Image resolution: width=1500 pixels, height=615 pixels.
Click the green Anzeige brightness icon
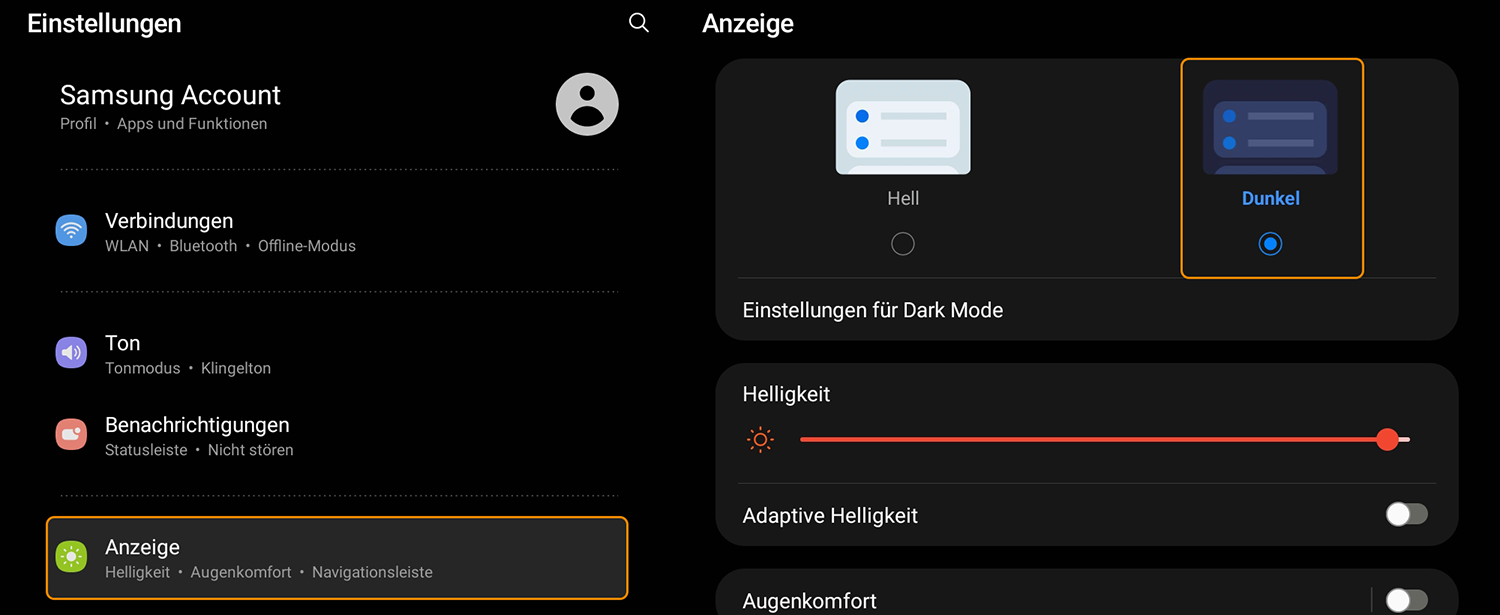(71, 557)
